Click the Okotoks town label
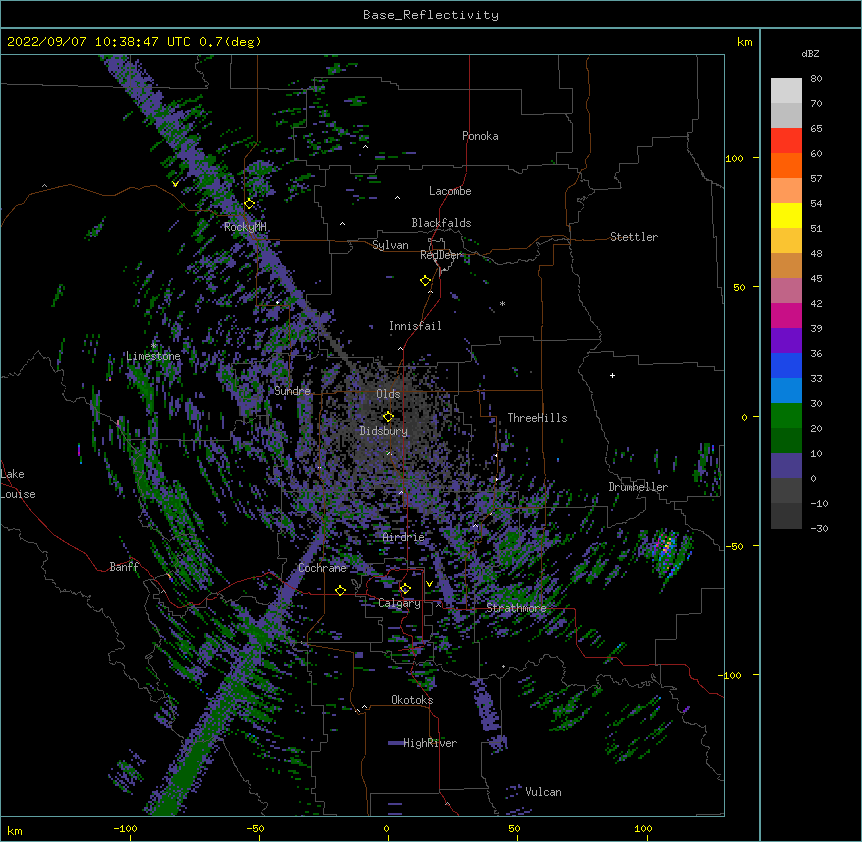Viewport: 862px width, 842px height. [412, 700]
